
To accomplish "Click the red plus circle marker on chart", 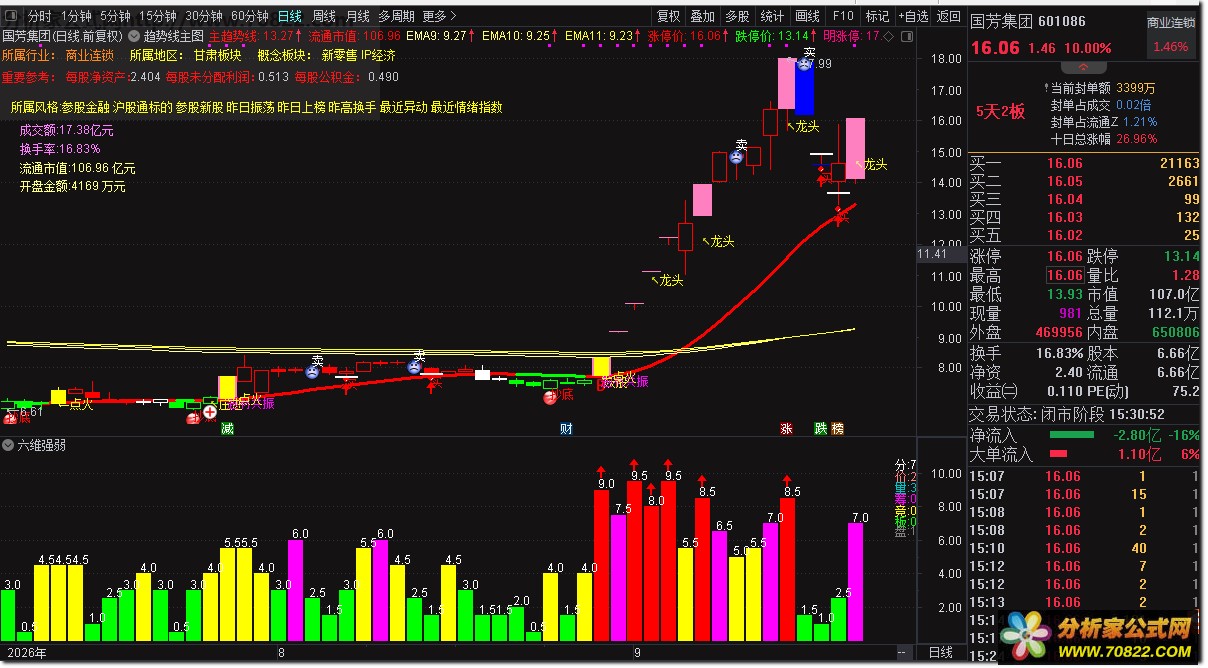I will 210,411.
